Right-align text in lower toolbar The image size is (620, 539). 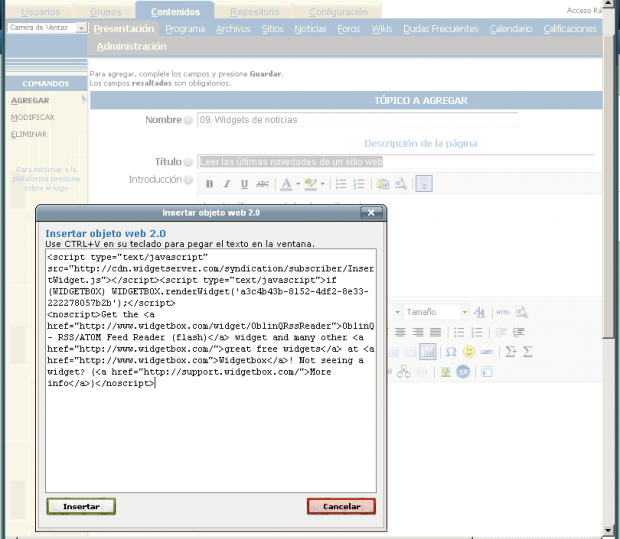(418, 332)
